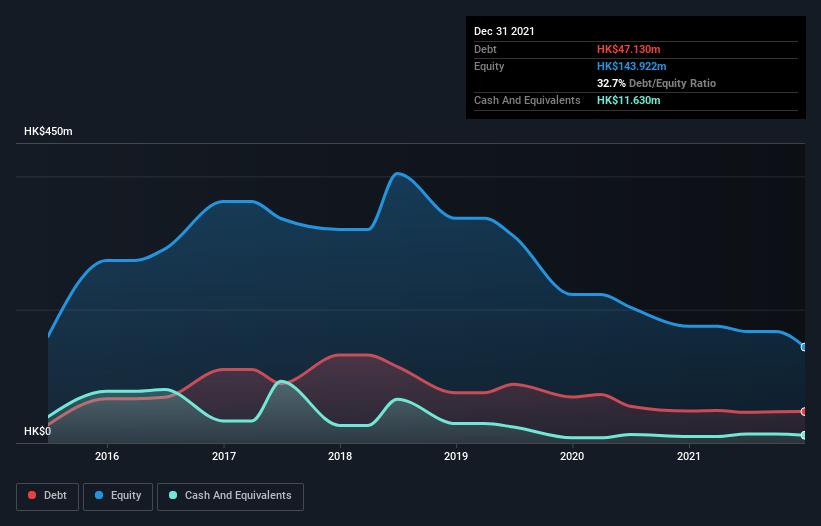Select the Cash end-point marker on chart

point(804,435)
